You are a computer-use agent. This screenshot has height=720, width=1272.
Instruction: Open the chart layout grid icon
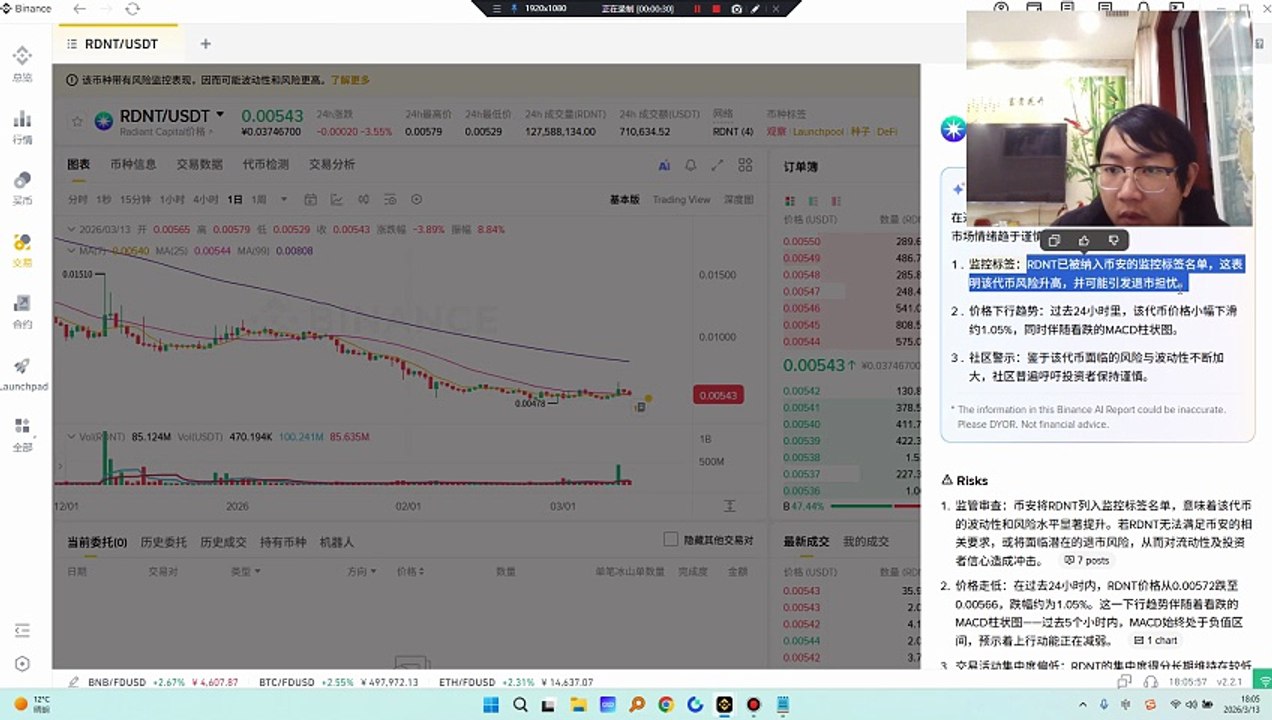point(743,165)
